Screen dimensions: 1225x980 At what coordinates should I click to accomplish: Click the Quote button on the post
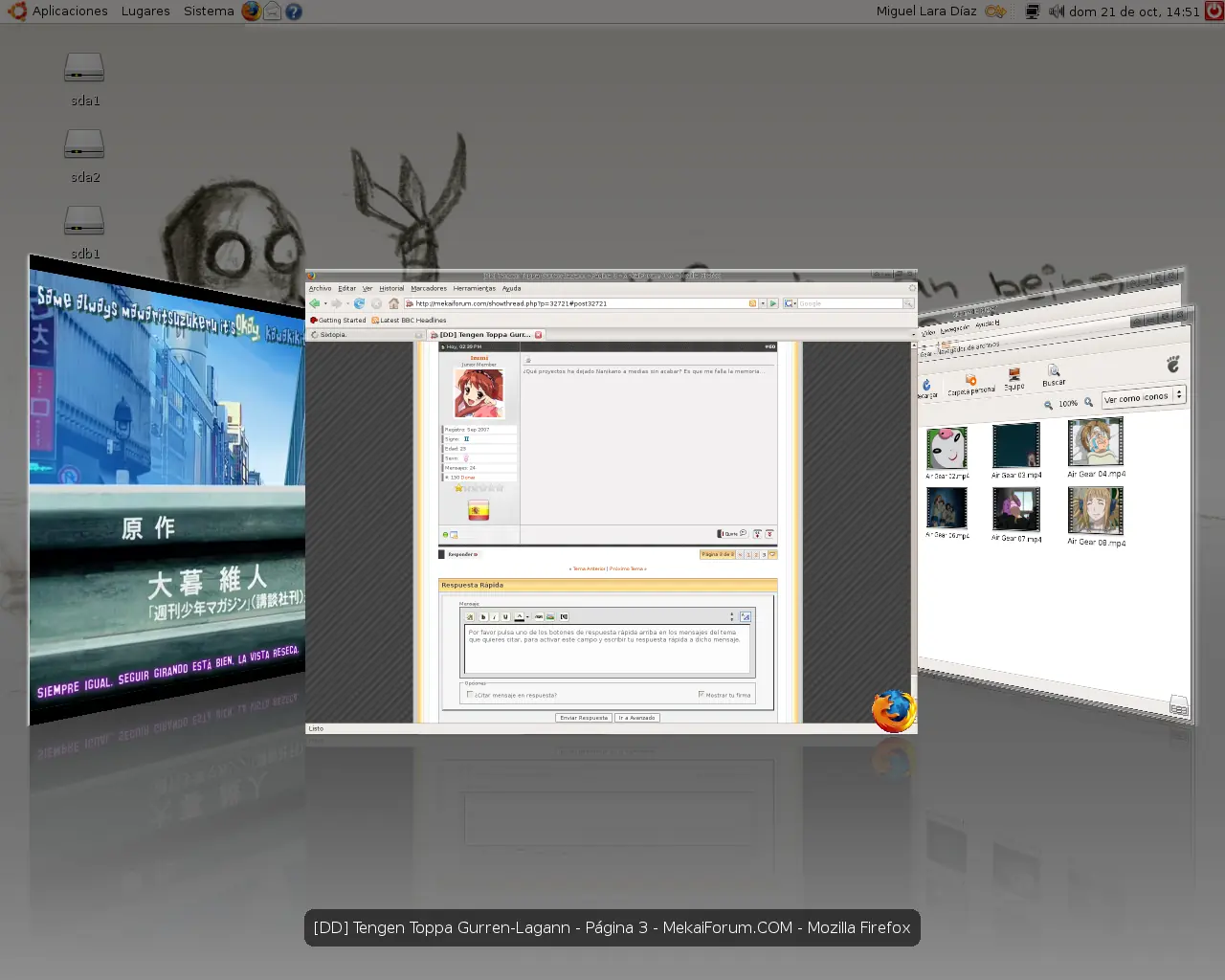tap(732, 534)
